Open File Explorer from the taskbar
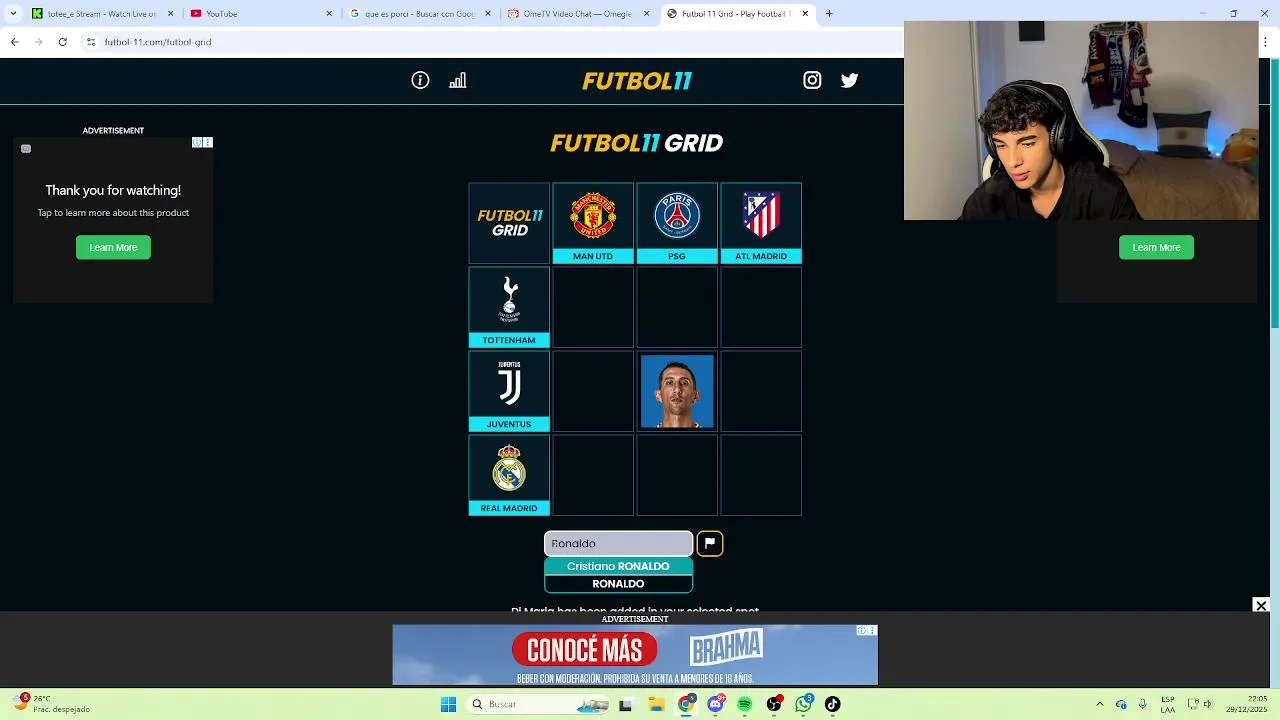 click(657, 704)
